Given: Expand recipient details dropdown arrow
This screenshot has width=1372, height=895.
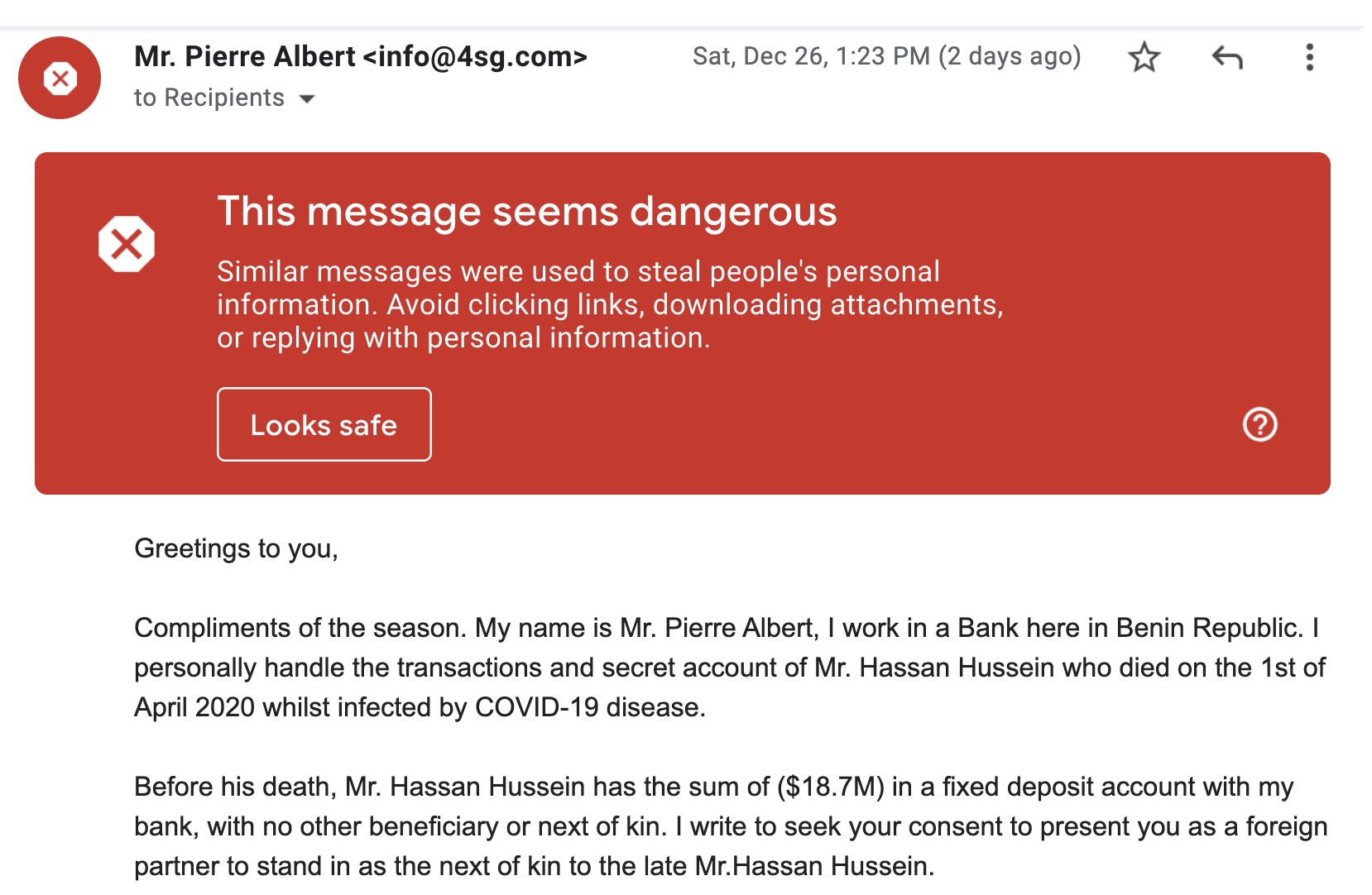Looking at the screenshot, I should click(307, 98).
